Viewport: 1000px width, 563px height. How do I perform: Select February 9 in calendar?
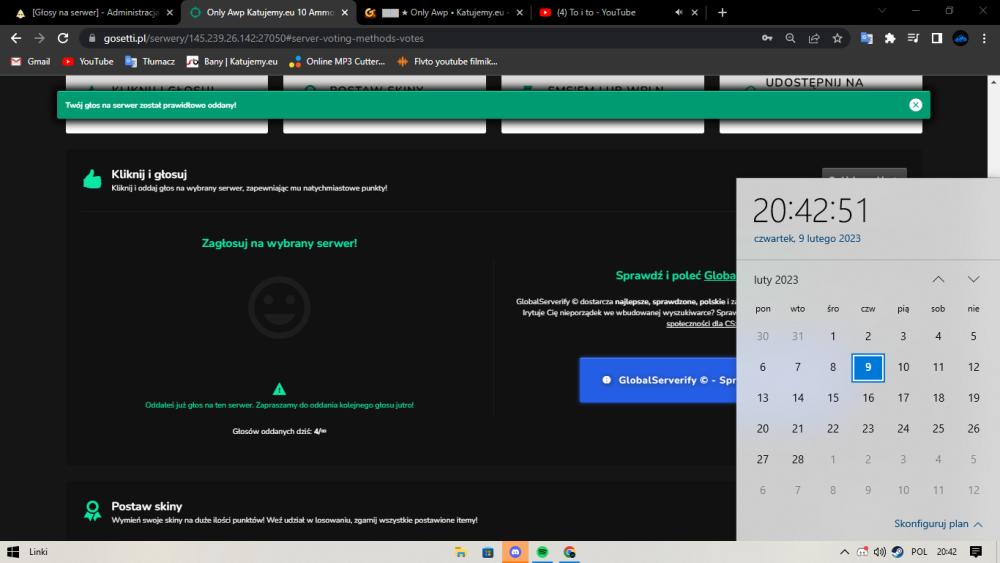pyautogui.click(x=868, y=367)
